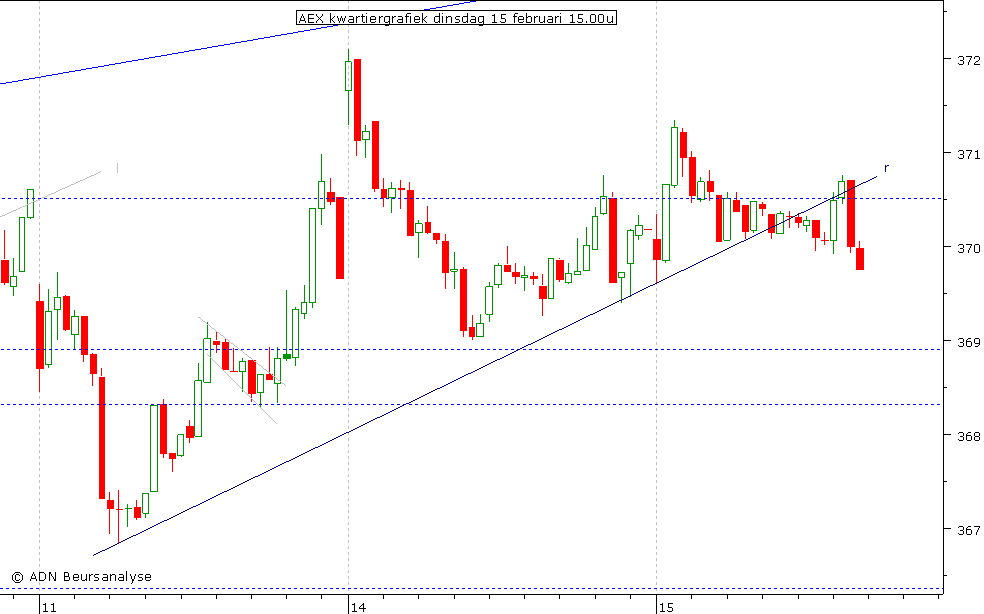Click the small 'r' label at the trendline end
This screenshot has width=984, height=614.
887,168
